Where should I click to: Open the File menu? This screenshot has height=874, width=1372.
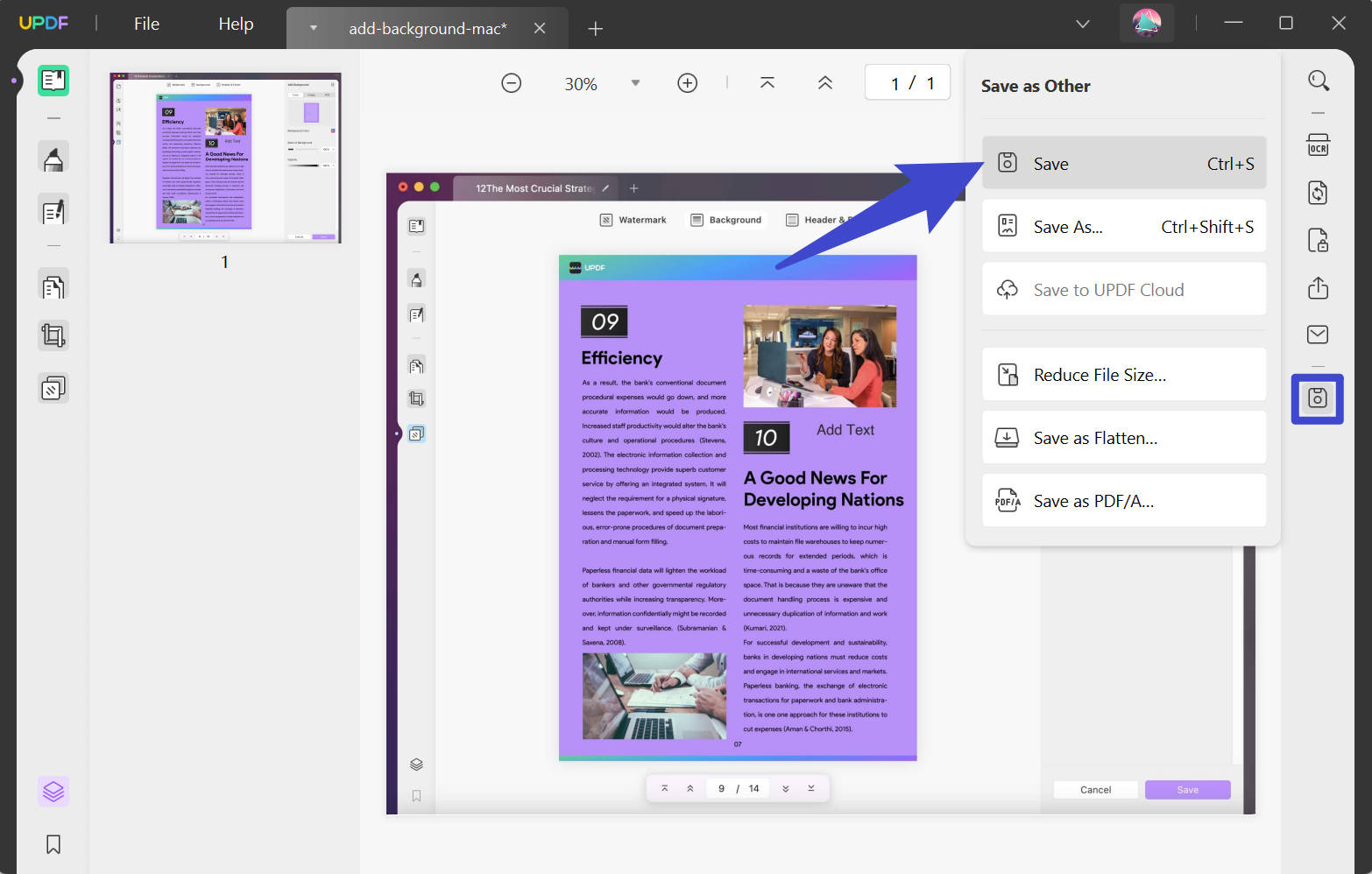coord(146,24)
